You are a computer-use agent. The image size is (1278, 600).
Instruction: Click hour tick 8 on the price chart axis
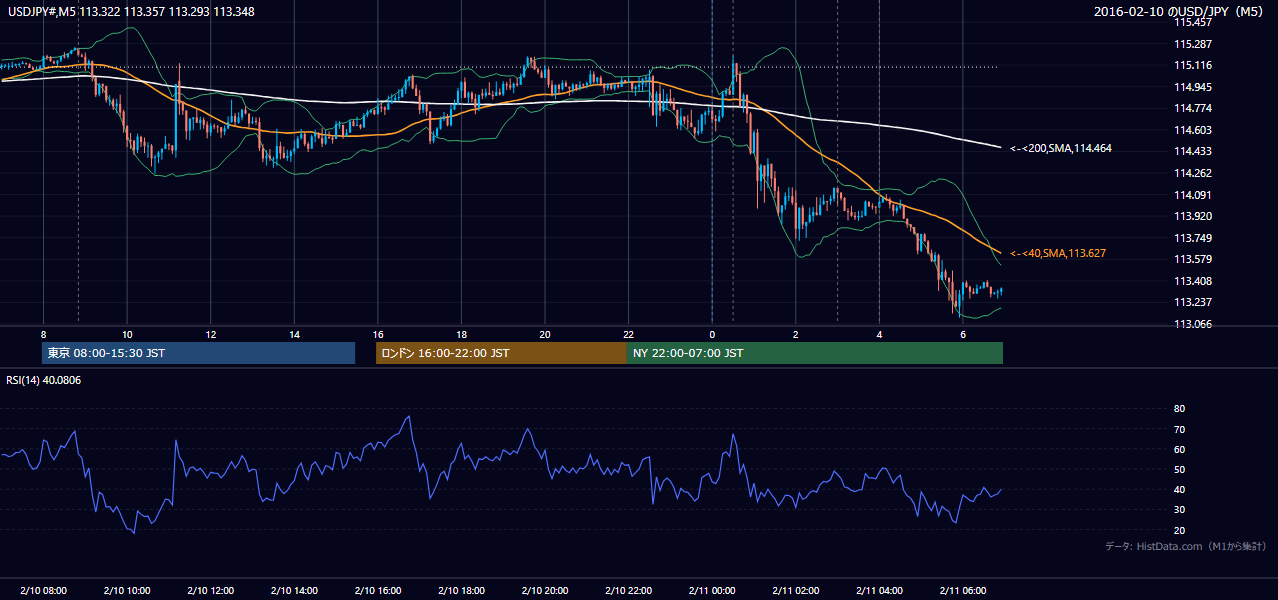(43, 334)
